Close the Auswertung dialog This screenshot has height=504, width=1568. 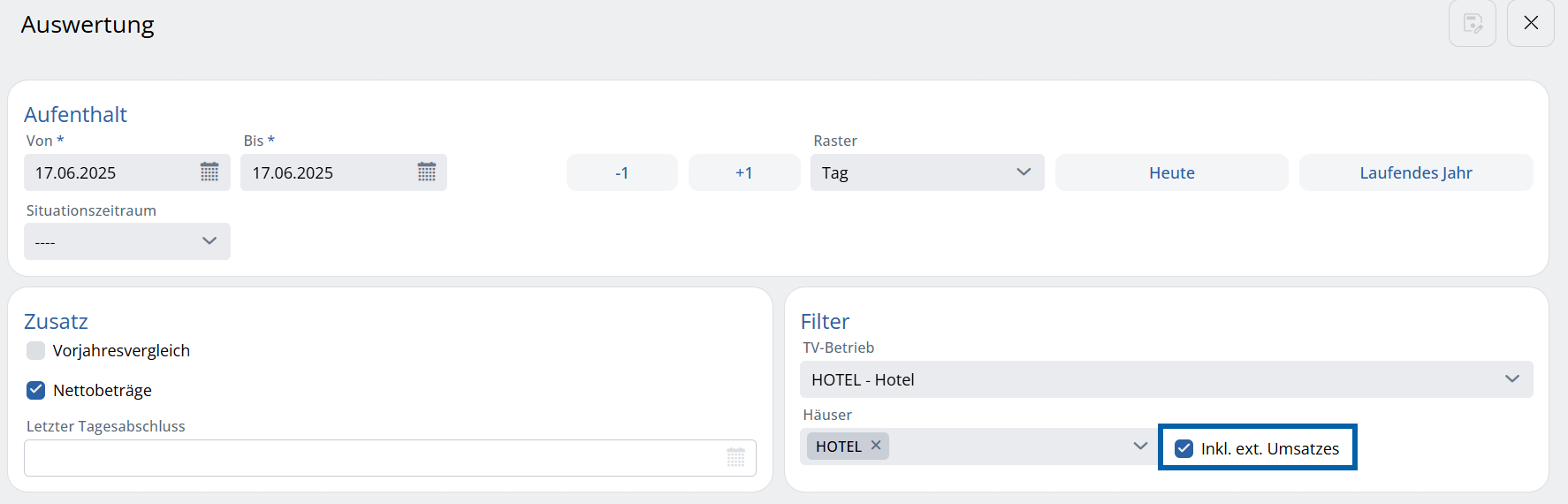pyautogui.click(x=1531, y=23)
